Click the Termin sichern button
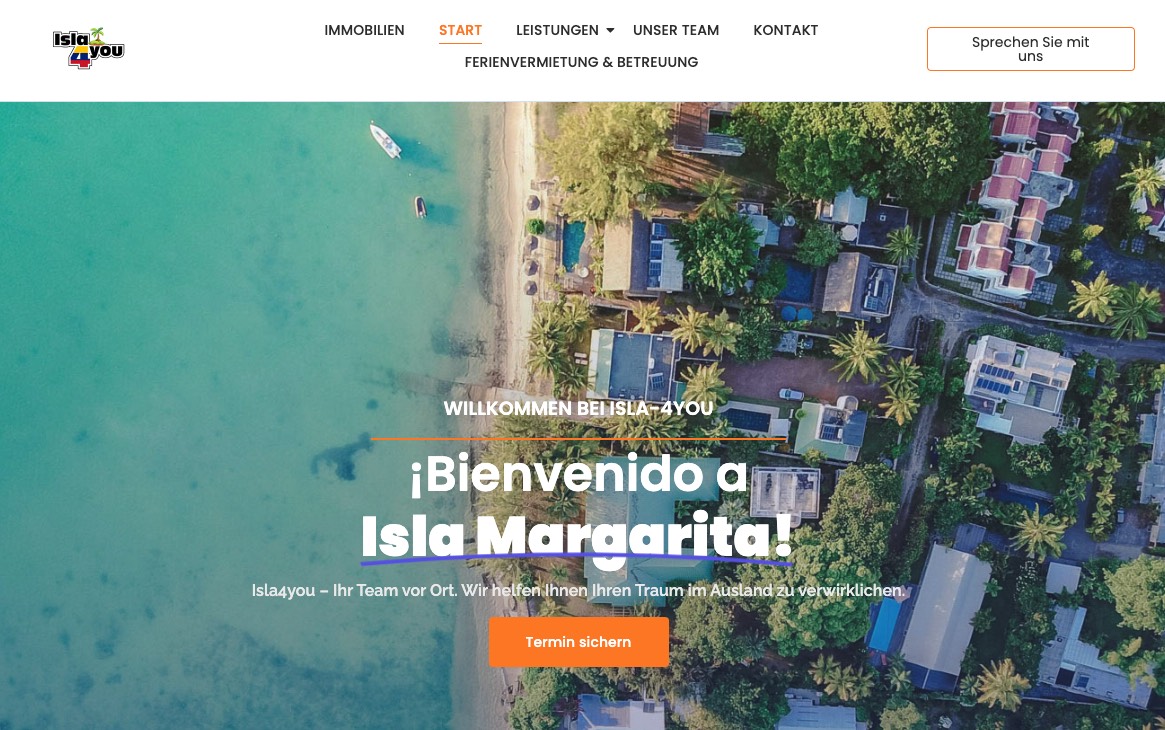 pyautogui.click(x=579, y=642)
